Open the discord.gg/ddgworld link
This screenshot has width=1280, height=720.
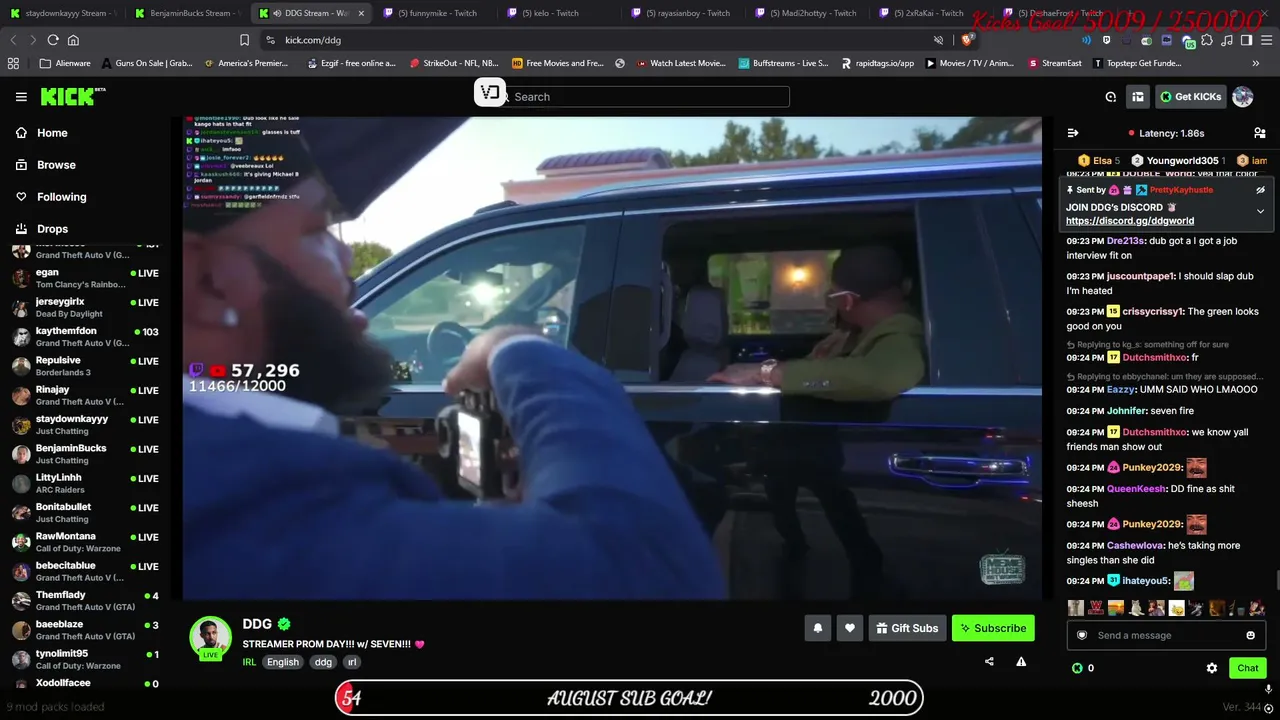tap(1130, 221)
